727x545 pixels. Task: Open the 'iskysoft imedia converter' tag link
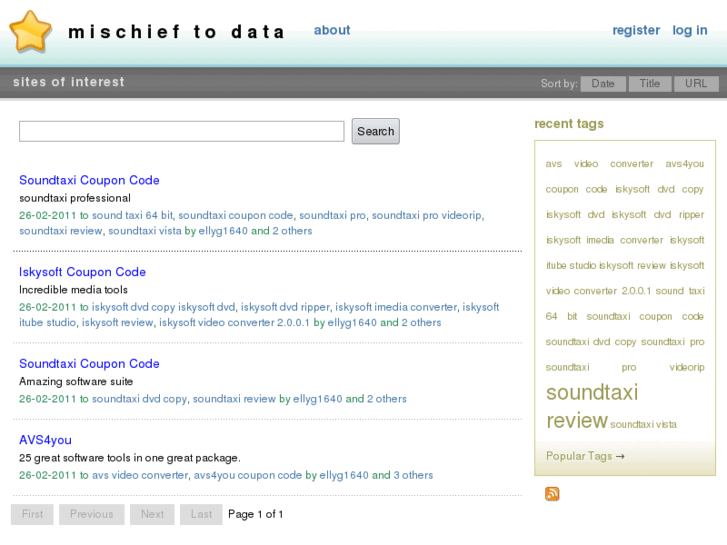(x=396, y=307)
